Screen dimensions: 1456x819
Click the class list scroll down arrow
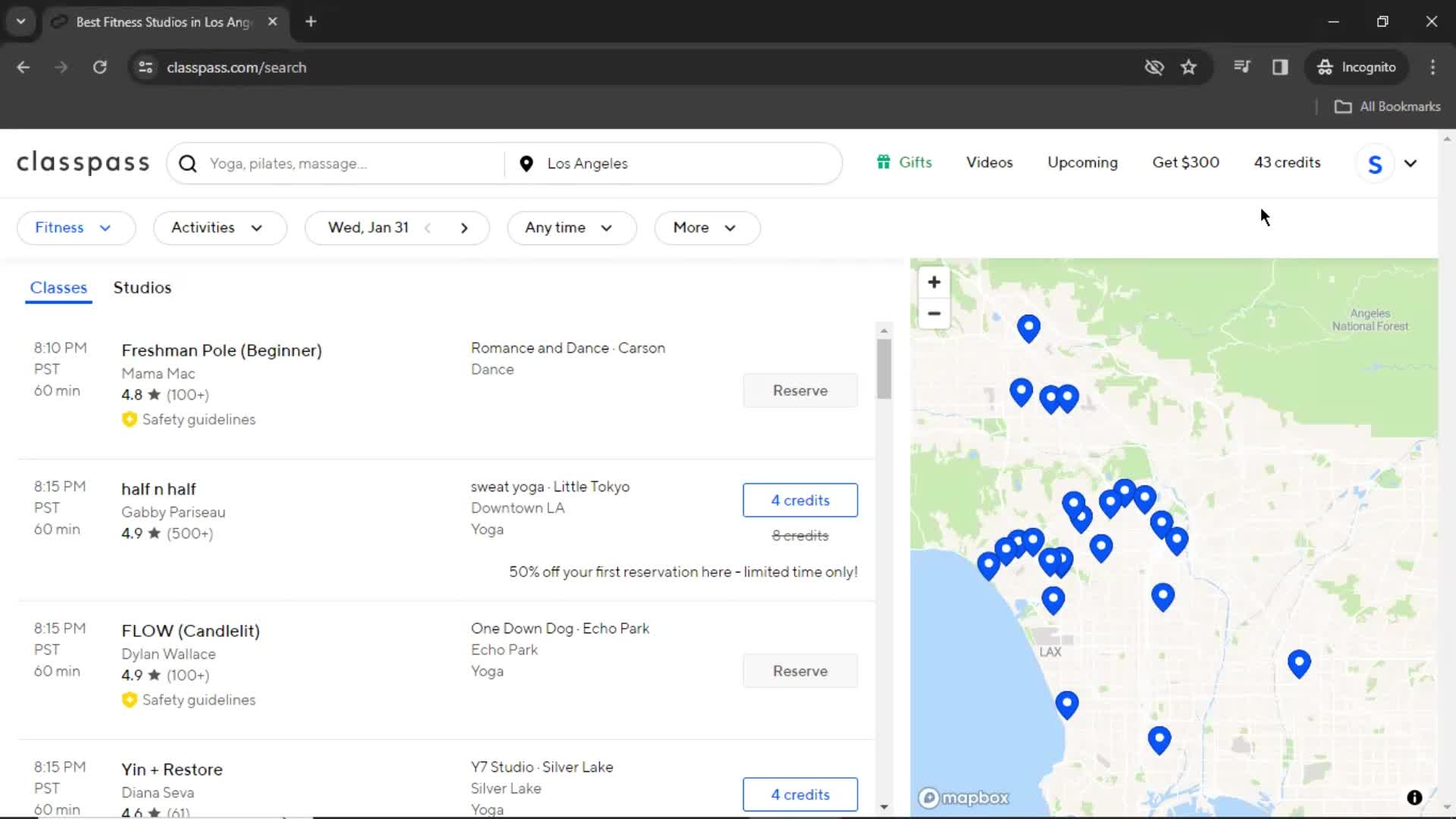(883, 807)
